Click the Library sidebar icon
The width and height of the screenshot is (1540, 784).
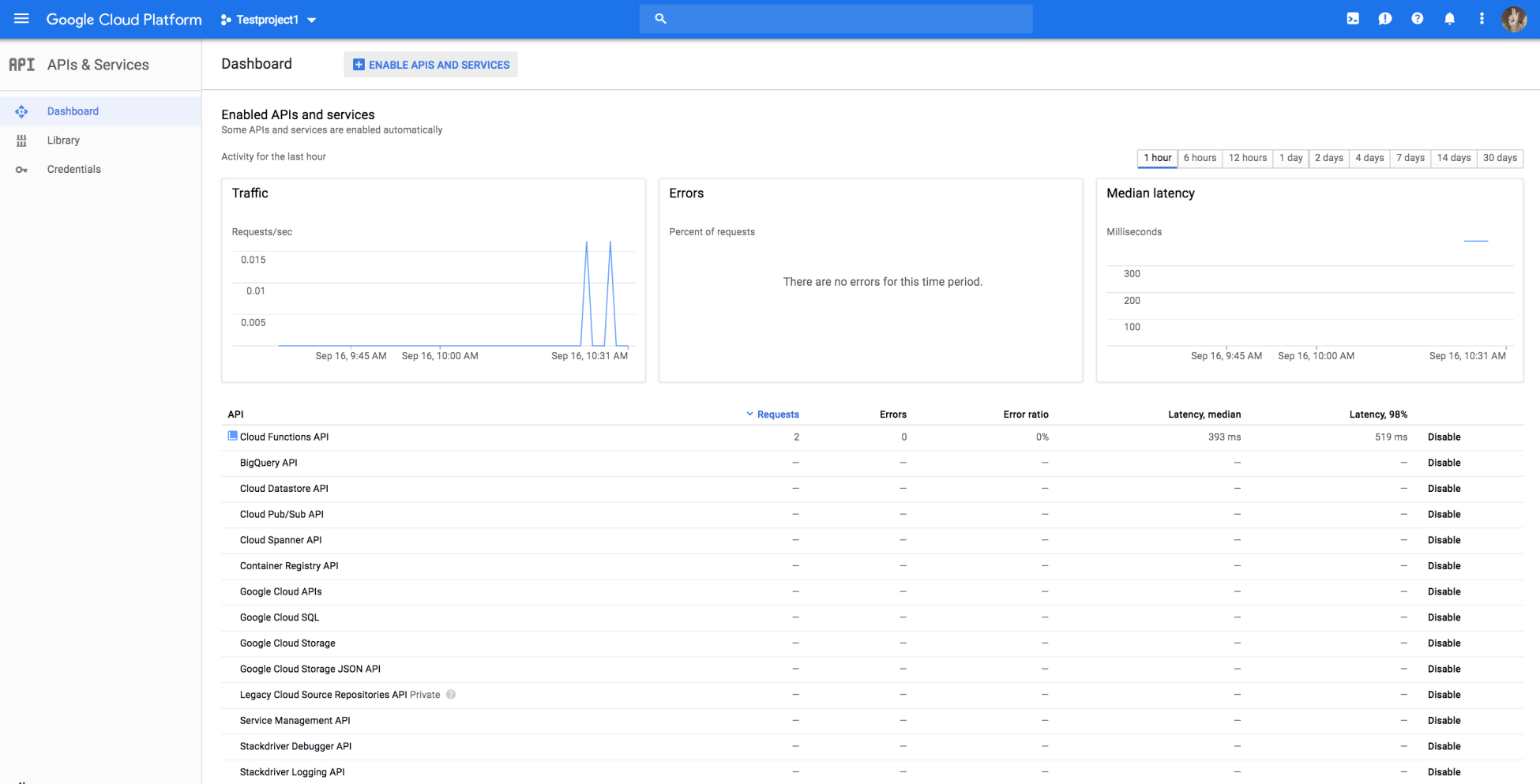(x=21, y=141)
